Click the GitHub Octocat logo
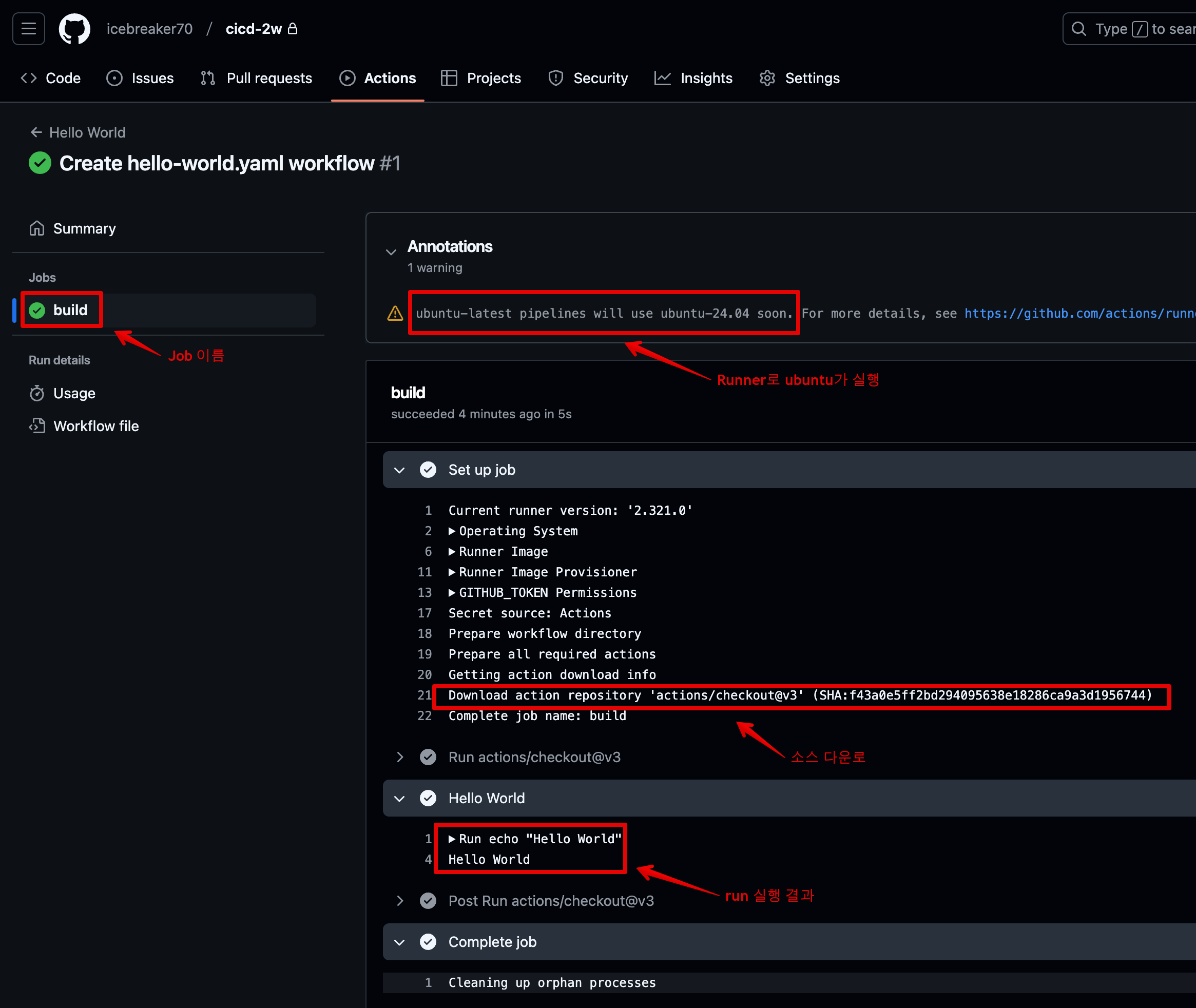Screen dimensions: 1196x1008 pyautogui.click(x=74, y=29)
